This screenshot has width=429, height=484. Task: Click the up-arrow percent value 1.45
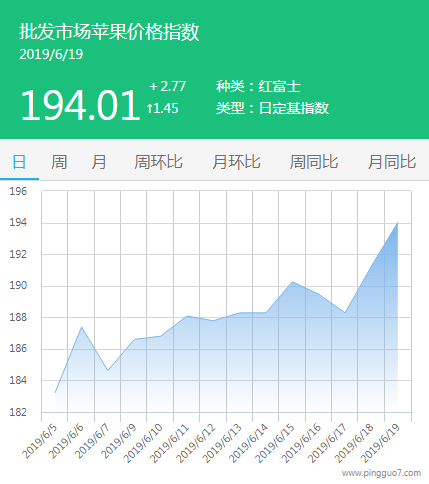coord(163,109)
